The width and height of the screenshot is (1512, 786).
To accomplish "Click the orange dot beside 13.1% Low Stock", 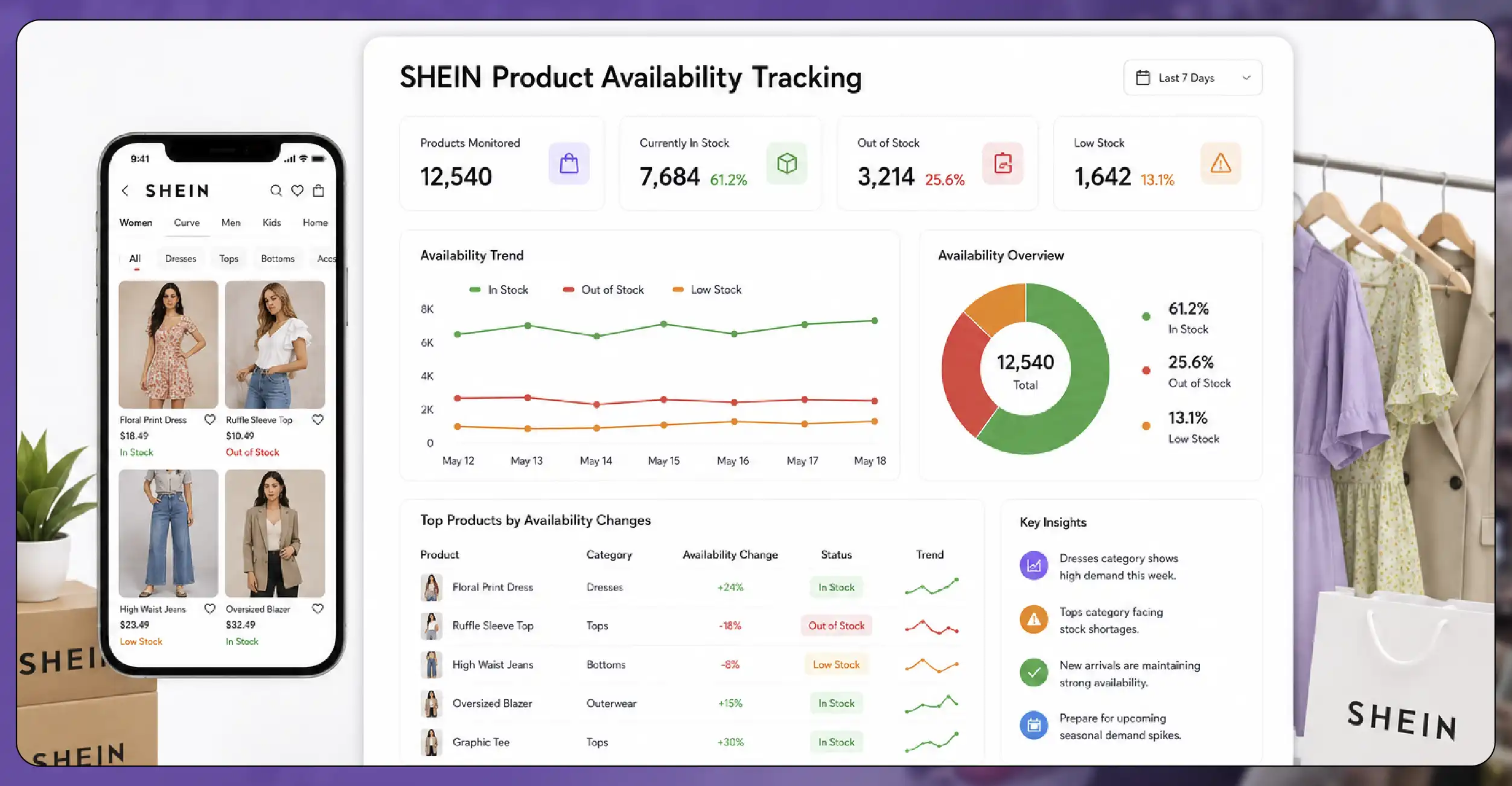I will 1146,426.
